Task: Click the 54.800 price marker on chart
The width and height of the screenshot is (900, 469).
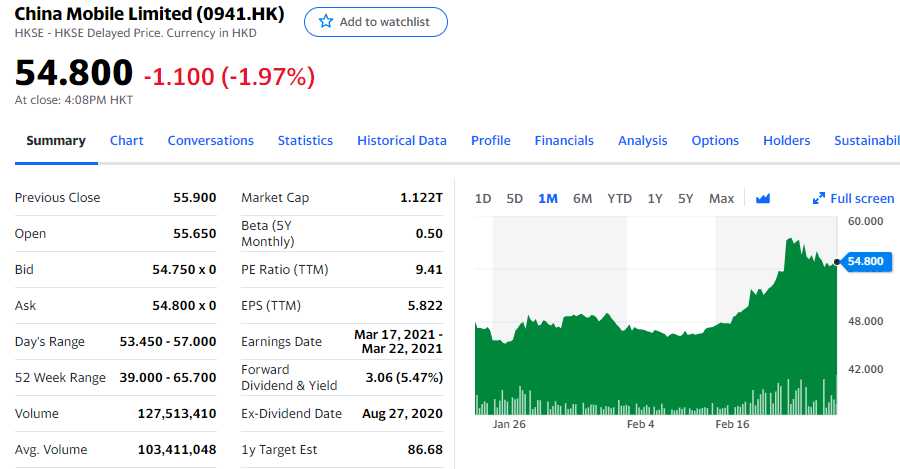Action: 865,261
